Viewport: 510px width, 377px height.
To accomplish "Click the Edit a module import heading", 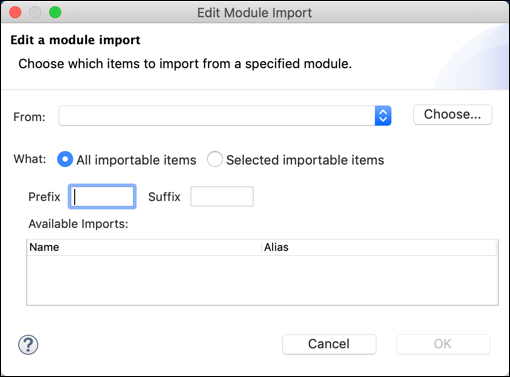I will 75,40.
